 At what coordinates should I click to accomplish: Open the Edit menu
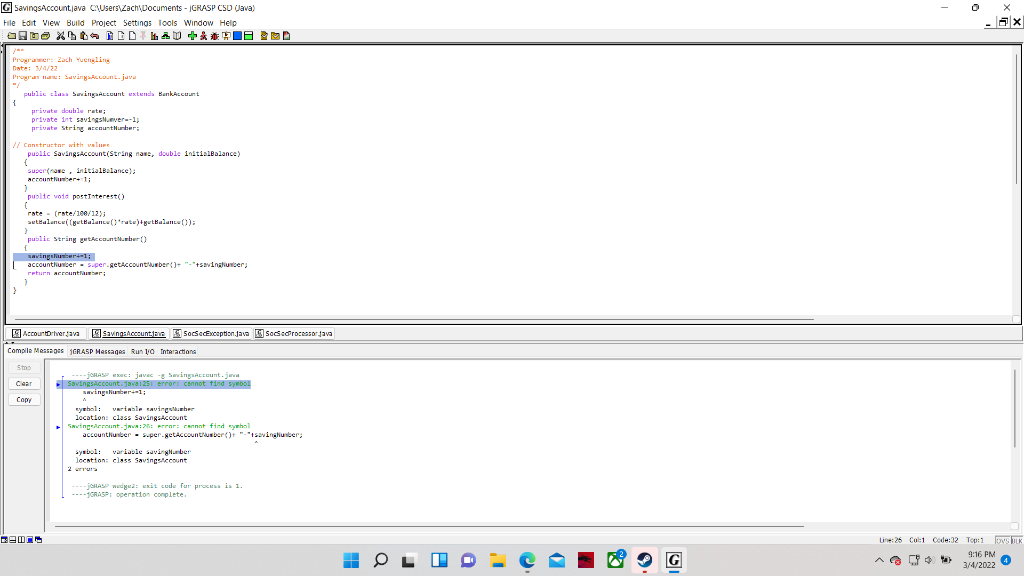(29, 23)
